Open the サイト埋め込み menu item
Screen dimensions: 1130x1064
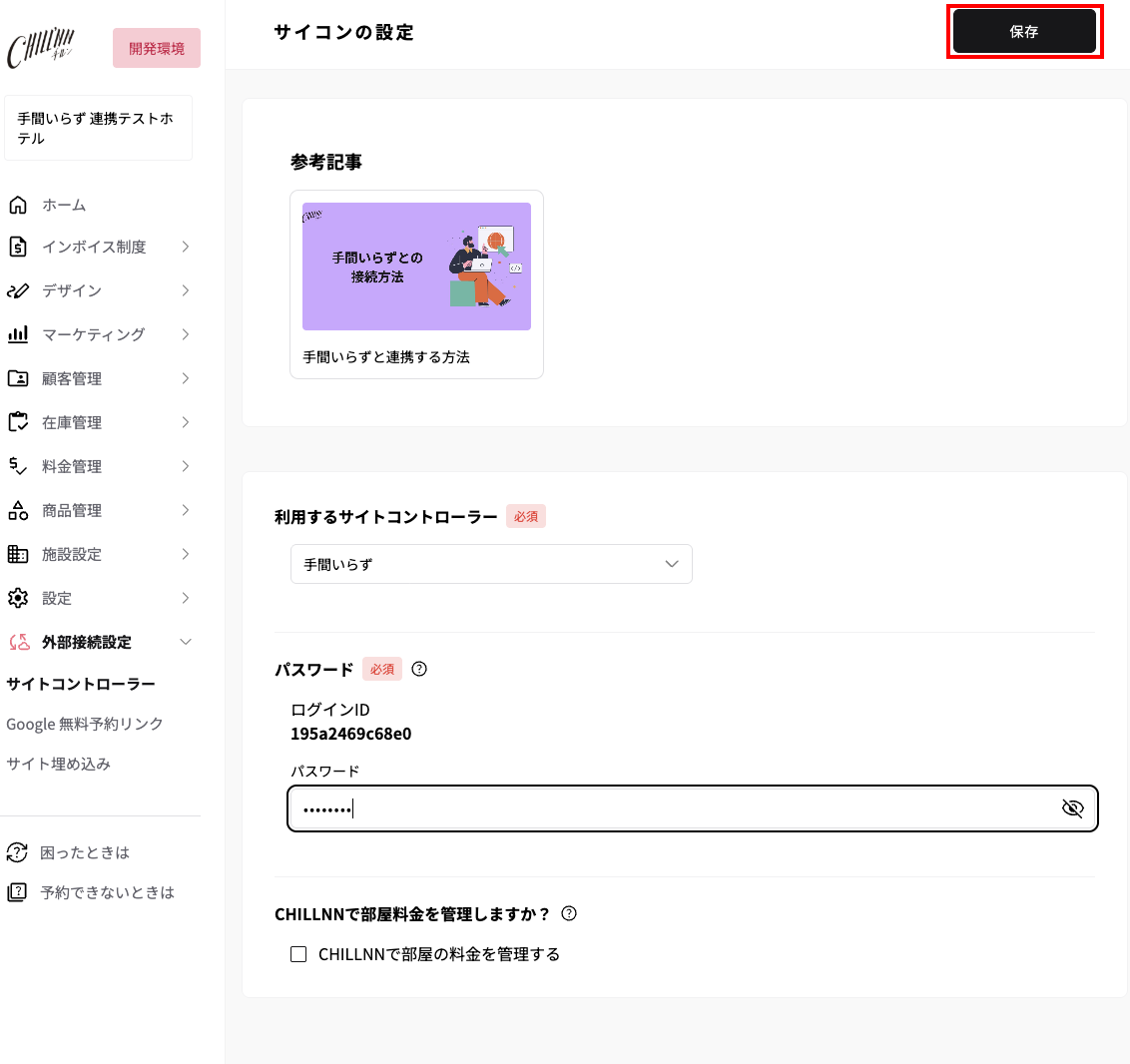[x=58, y=764]
